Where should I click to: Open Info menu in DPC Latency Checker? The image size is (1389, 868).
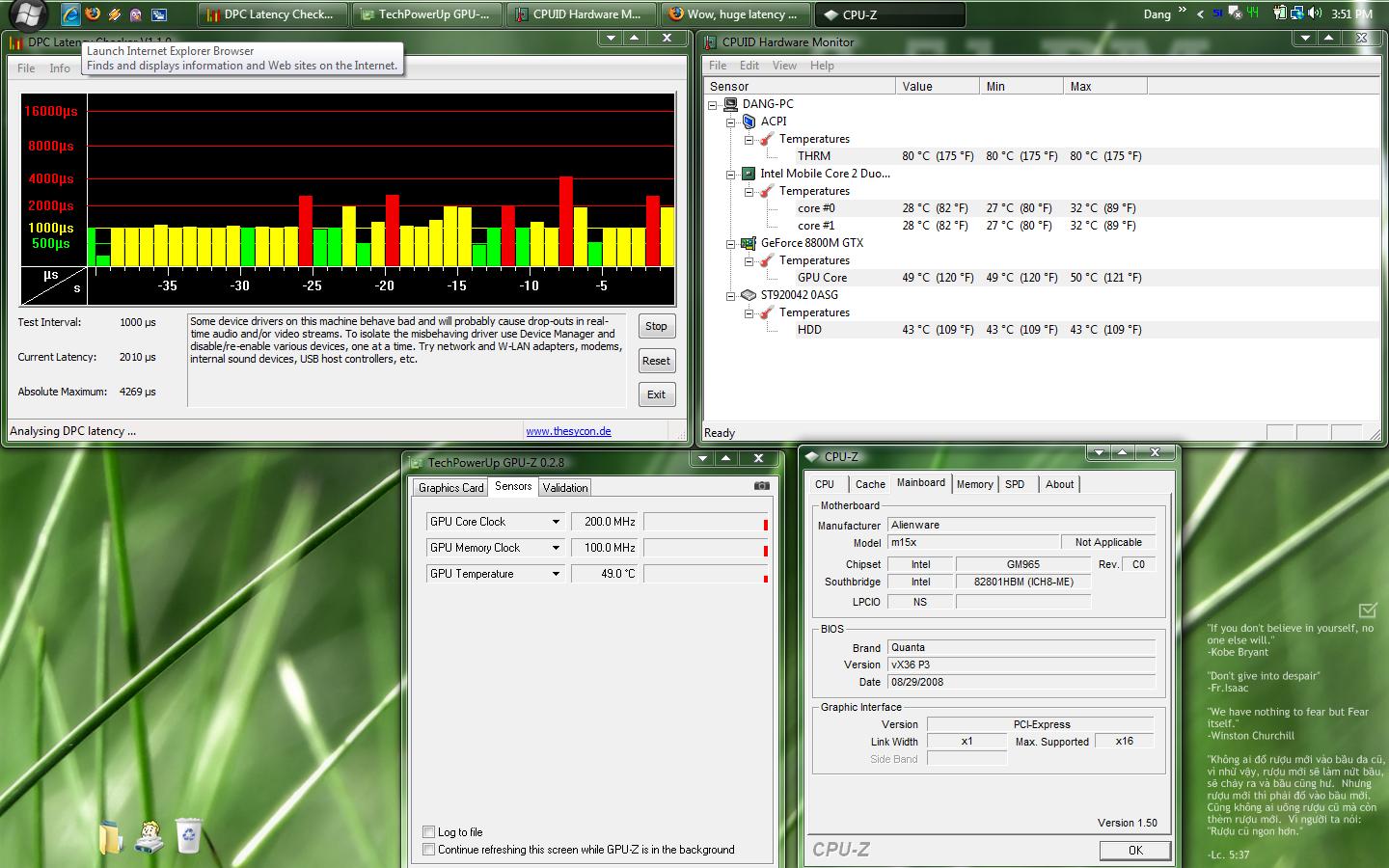click(60, 68)
